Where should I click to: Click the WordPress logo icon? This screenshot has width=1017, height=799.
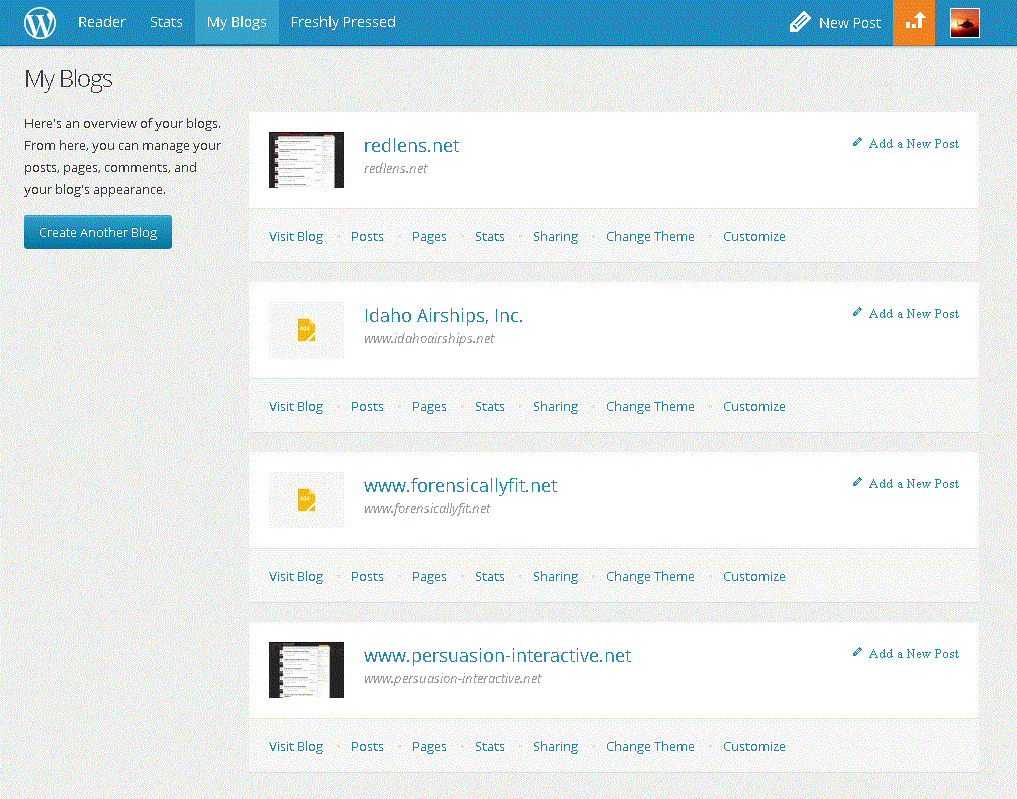tap(40, 22)
